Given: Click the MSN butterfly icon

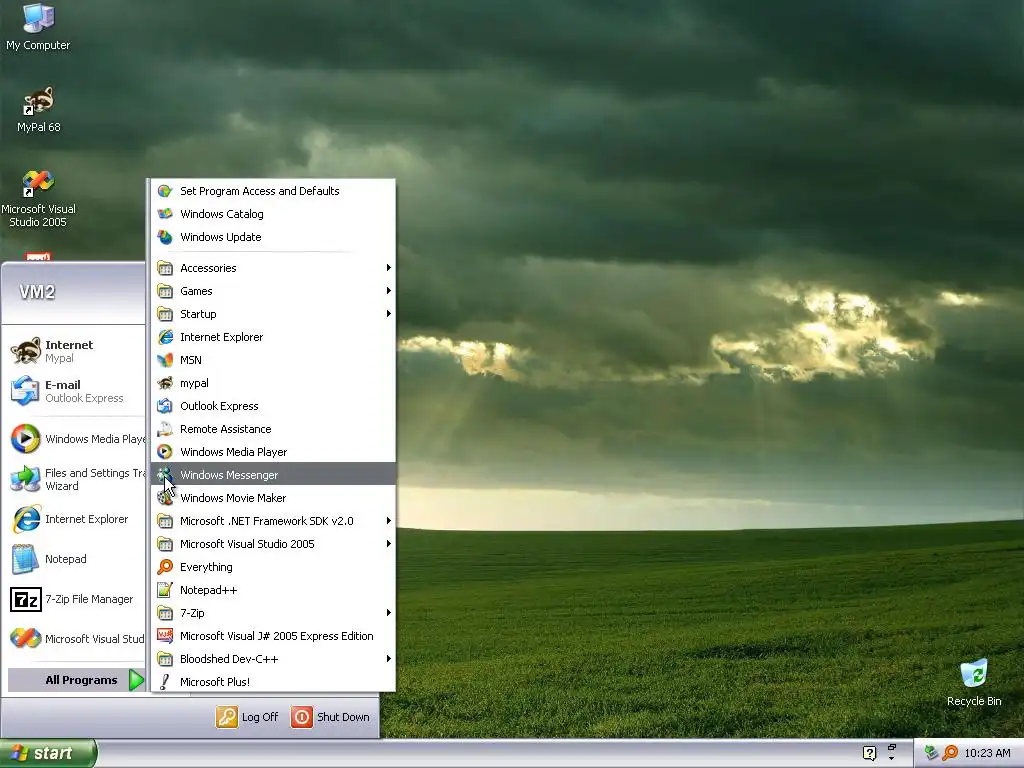Looking at the screenshot, I should [165, 360].
